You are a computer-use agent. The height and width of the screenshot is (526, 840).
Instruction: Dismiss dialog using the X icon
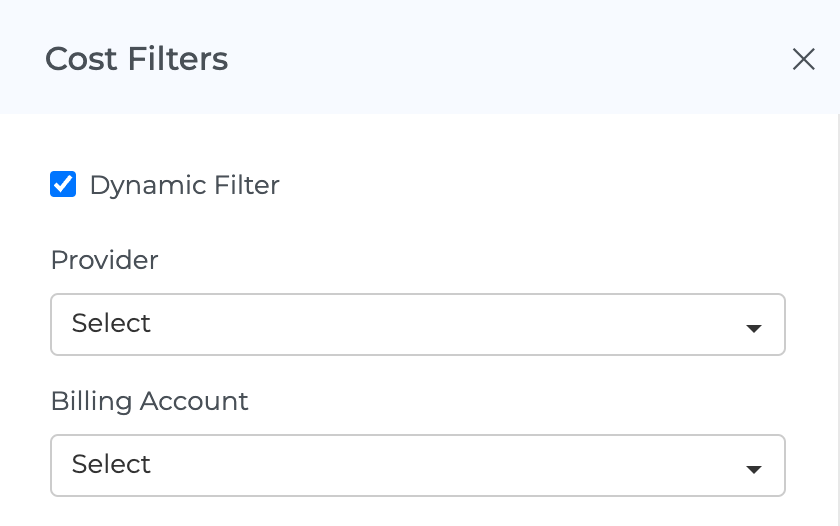pyautogui.click(x=803, y=59)
